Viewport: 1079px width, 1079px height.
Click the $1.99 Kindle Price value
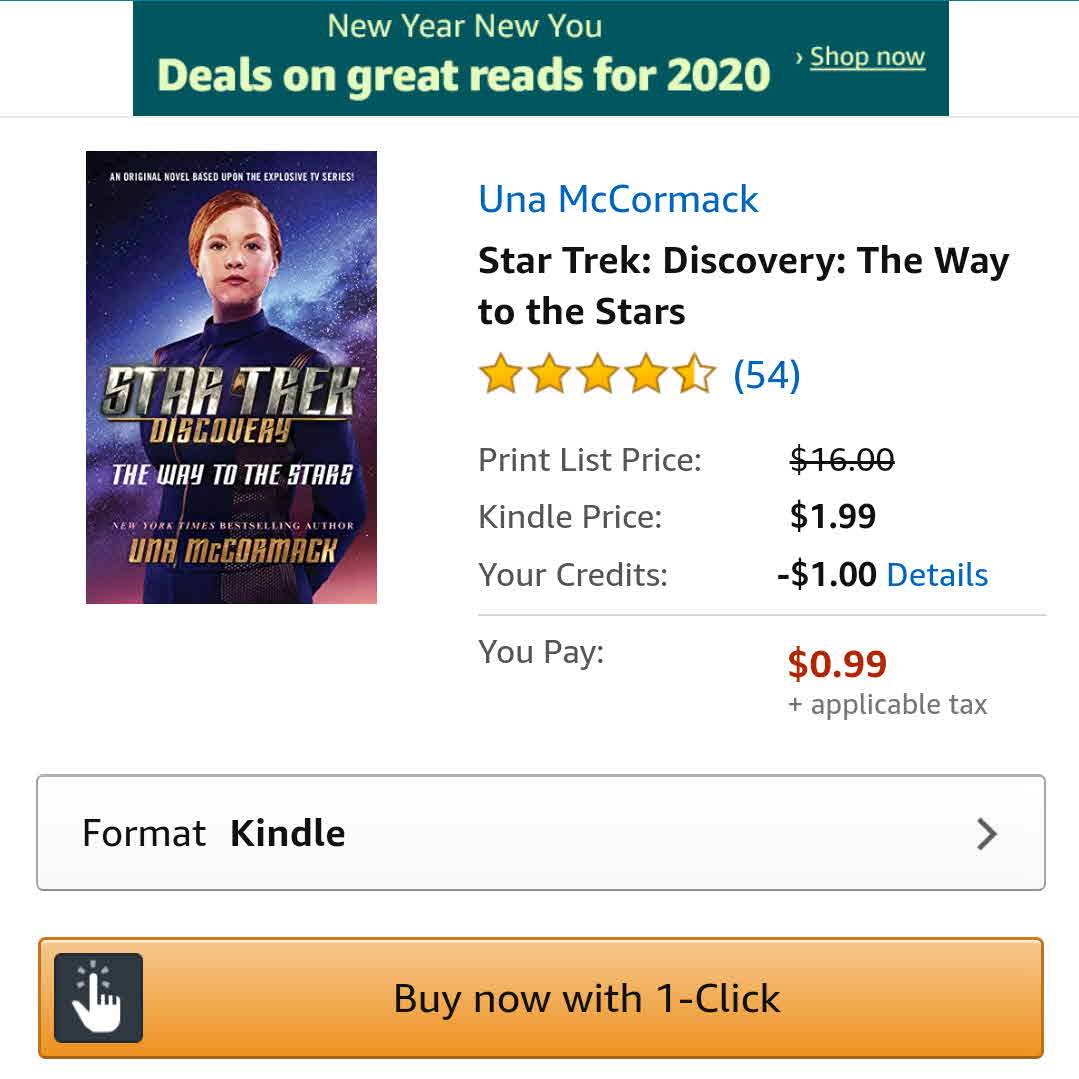pos(833,516)
